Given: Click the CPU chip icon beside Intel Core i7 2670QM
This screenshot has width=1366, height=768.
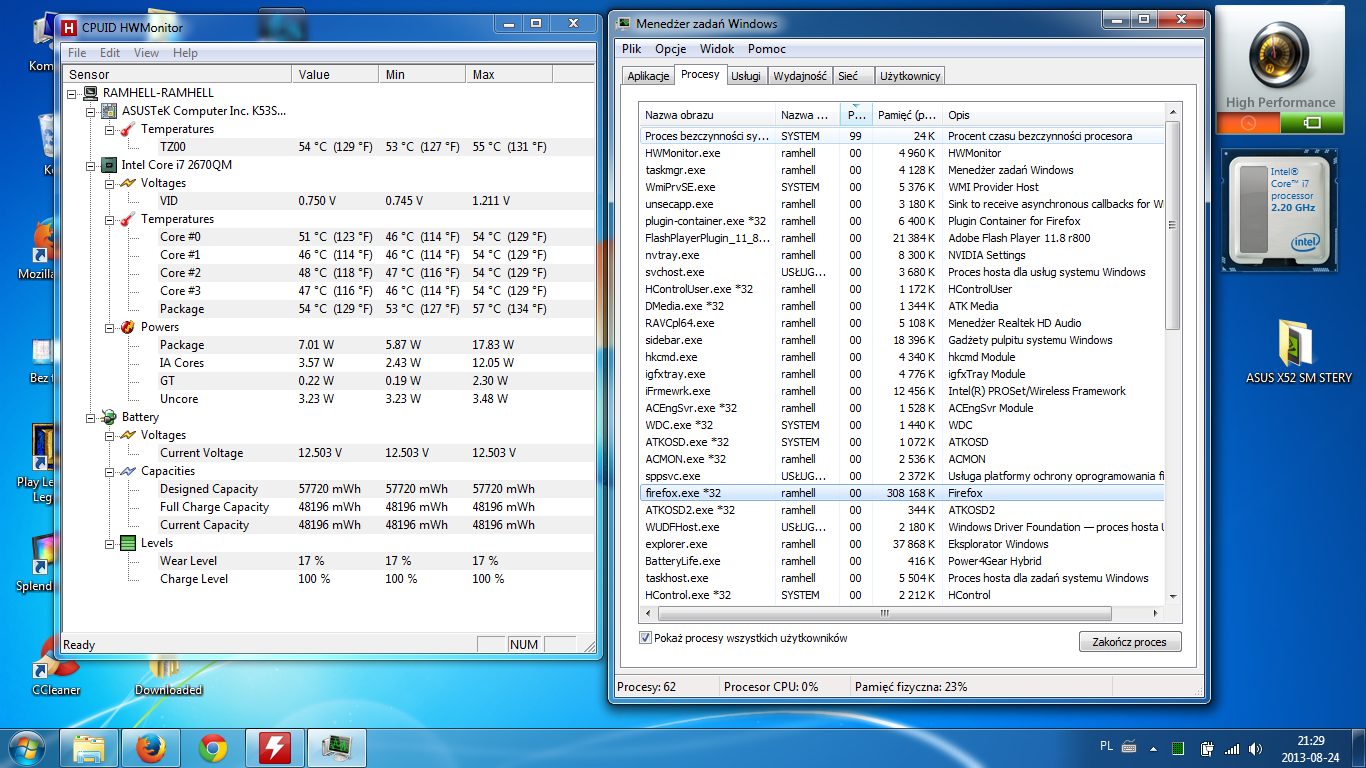Looking at the screenshot, I should pyautogui.click(x=109, y=165).
